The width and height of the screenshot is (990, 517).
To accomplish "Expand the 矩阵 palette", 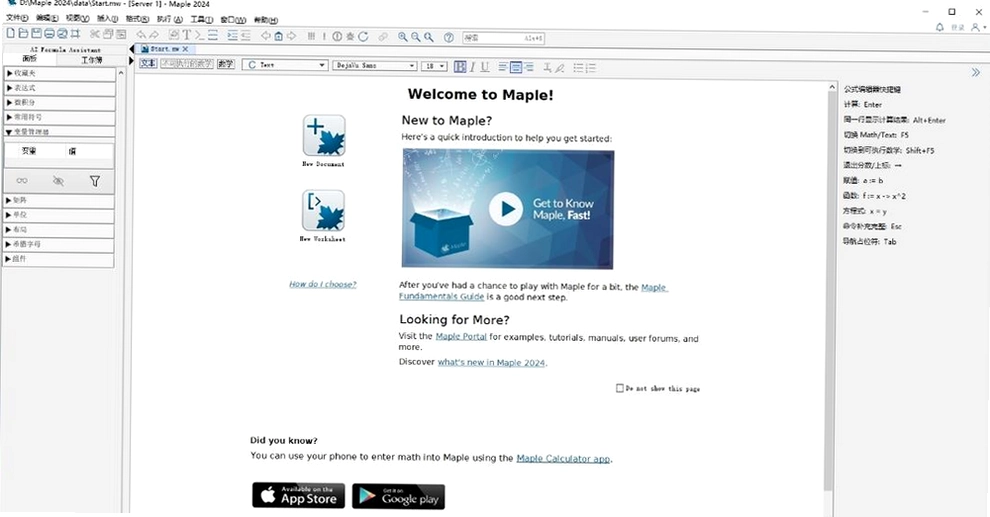I will click(x=59, y=200).
